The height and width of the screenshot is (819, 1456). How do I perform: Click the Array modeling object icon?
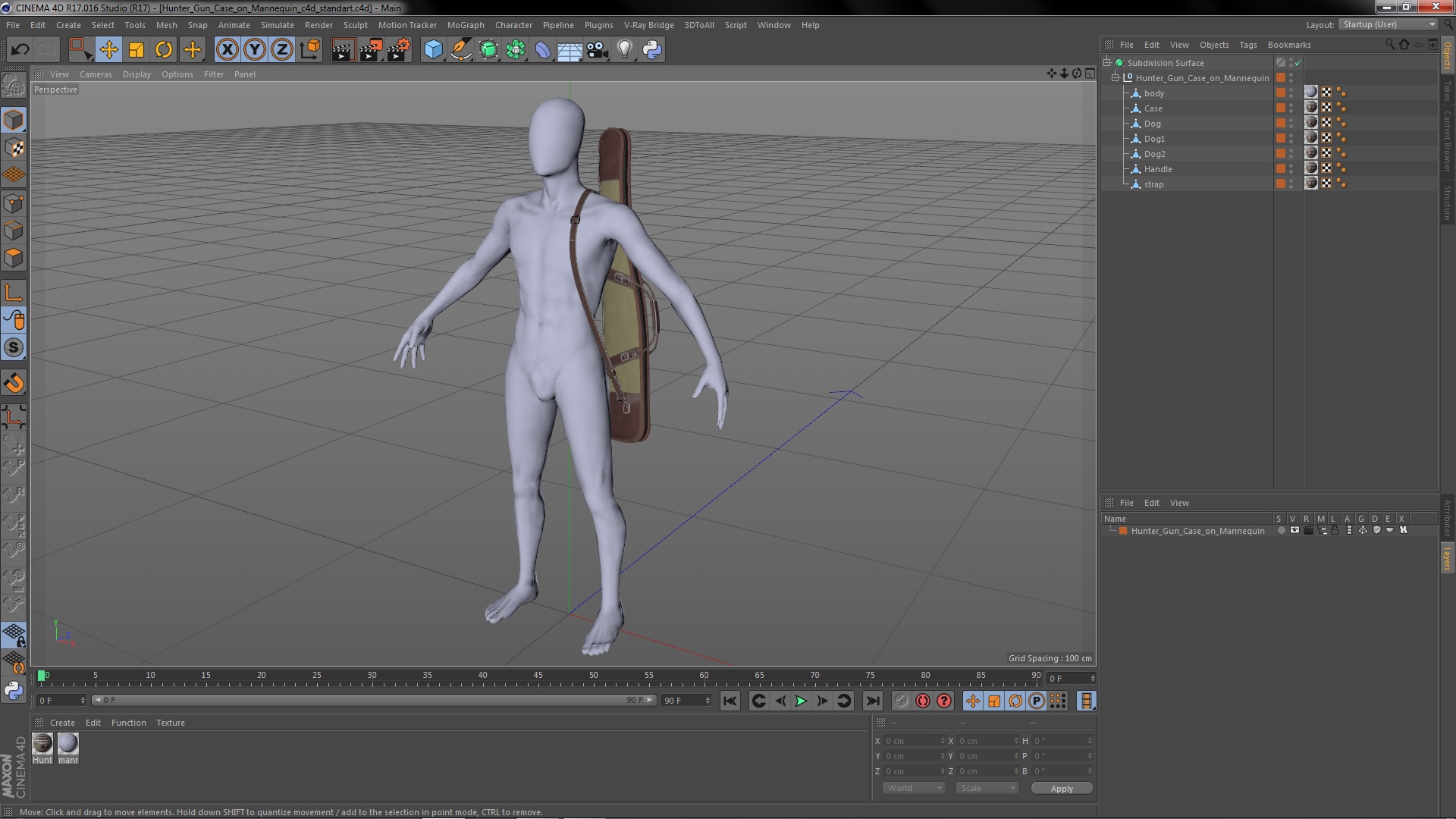[516, 50]
